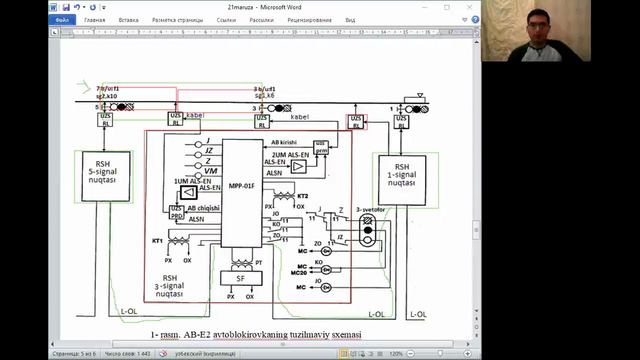Open the Файл tab

pyautogui.click(x=62, y=20)
